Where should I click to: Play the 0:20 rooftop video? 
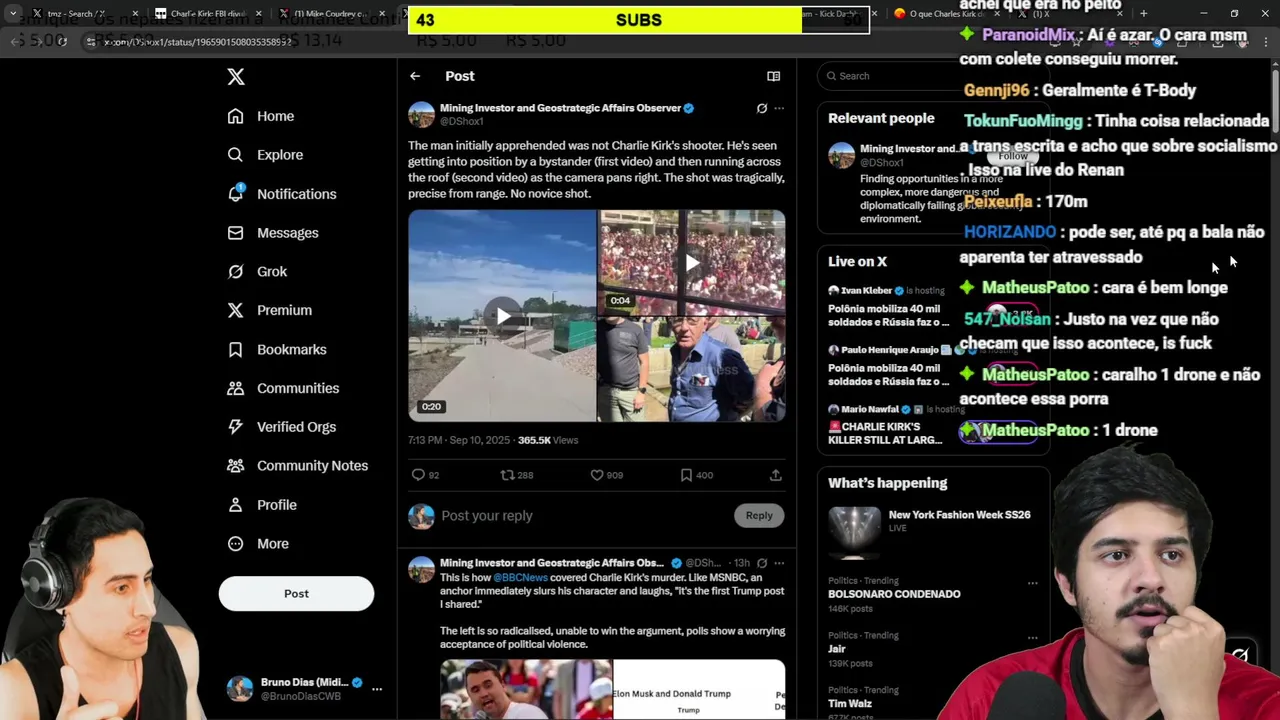[502, 316]
